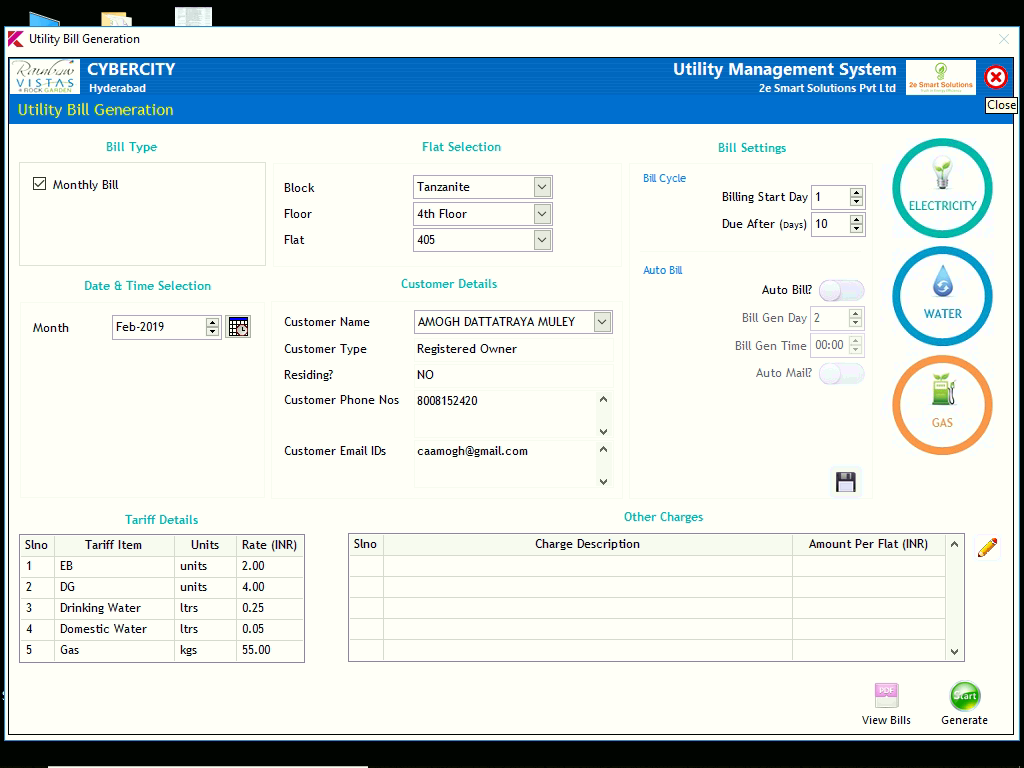This screenshot has height=768, width=1024.
Task: Click the Registered Owner customer type field
Action: pos(513,349)
